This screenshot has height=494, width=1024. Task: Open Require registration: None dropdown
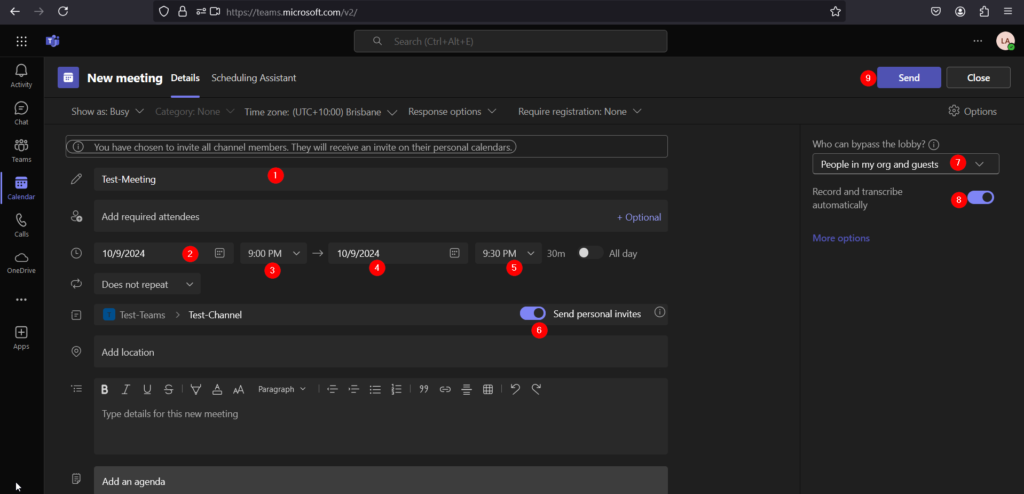(580, 112)
